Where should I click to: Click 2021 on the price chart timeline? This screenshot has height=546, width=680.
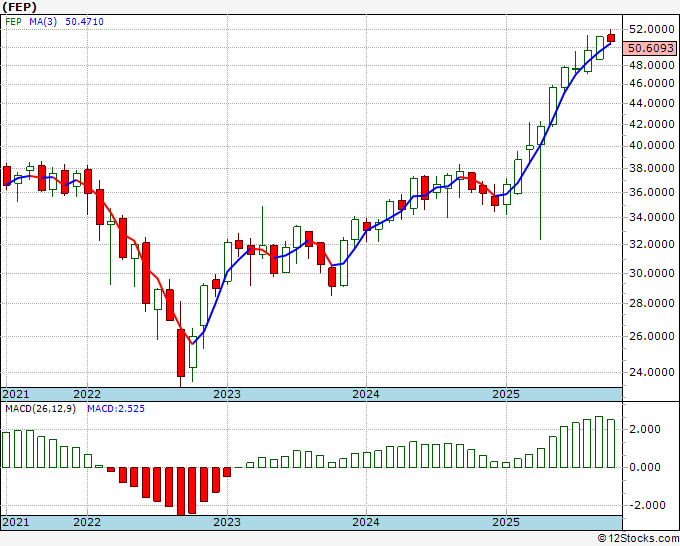[x=16, y=394]
